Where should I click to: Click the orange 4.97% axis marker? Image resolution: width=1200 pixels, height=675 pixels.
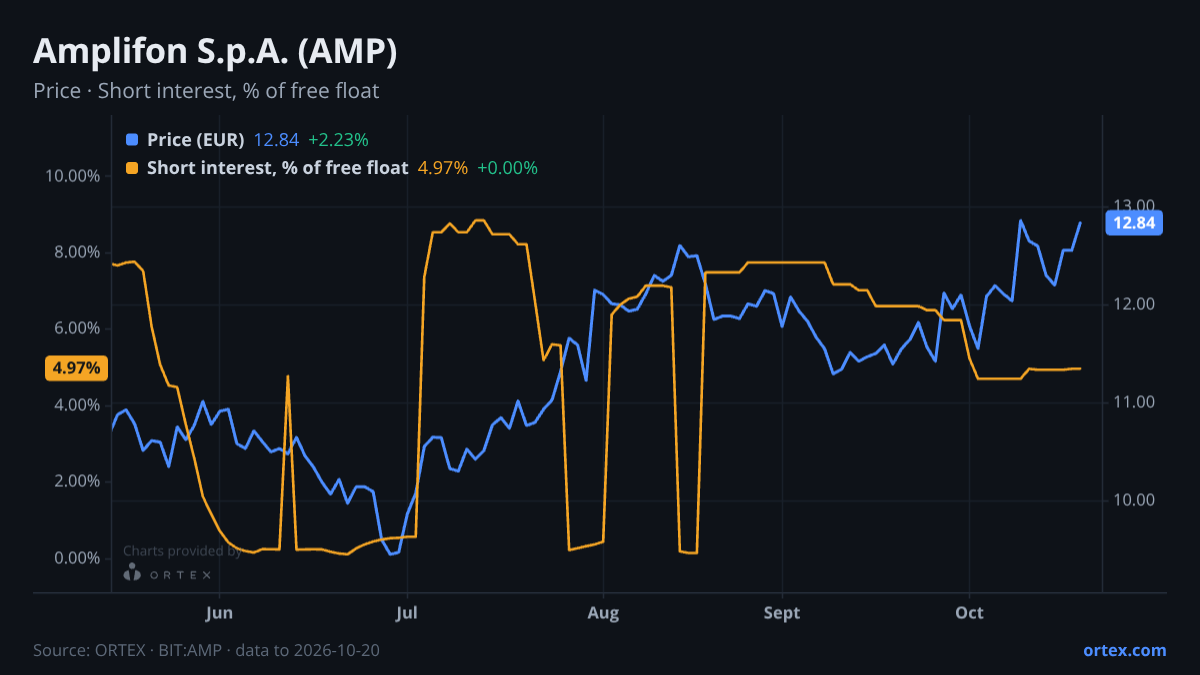76,368
